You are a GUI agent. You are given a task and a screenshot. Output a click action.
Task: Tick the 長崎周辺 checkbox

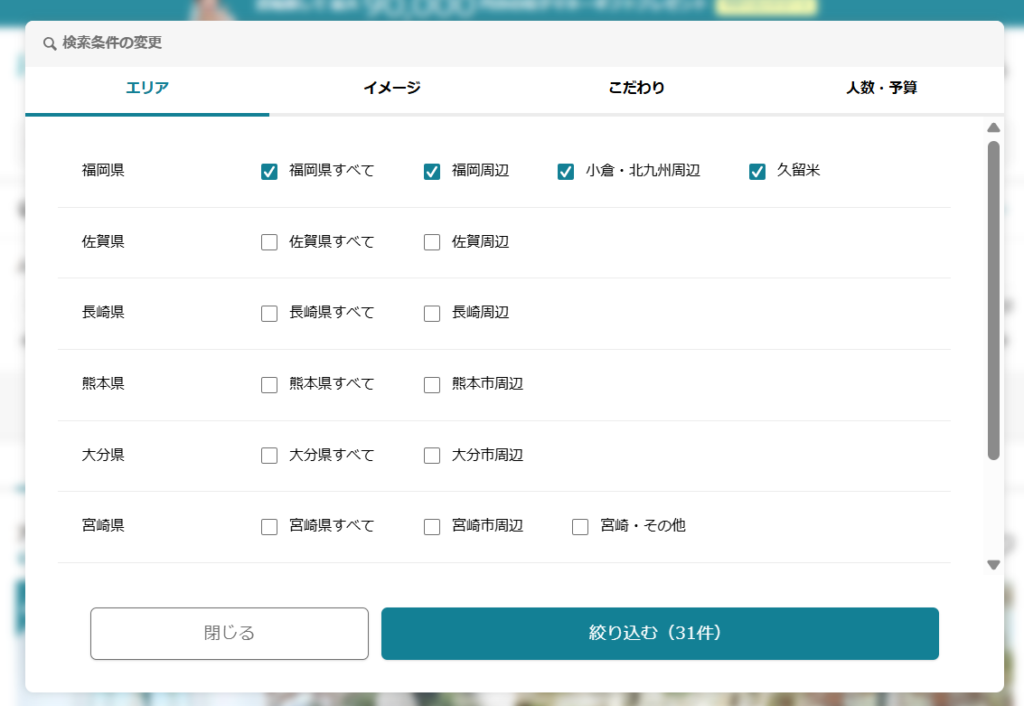click(x=432, y=313)
